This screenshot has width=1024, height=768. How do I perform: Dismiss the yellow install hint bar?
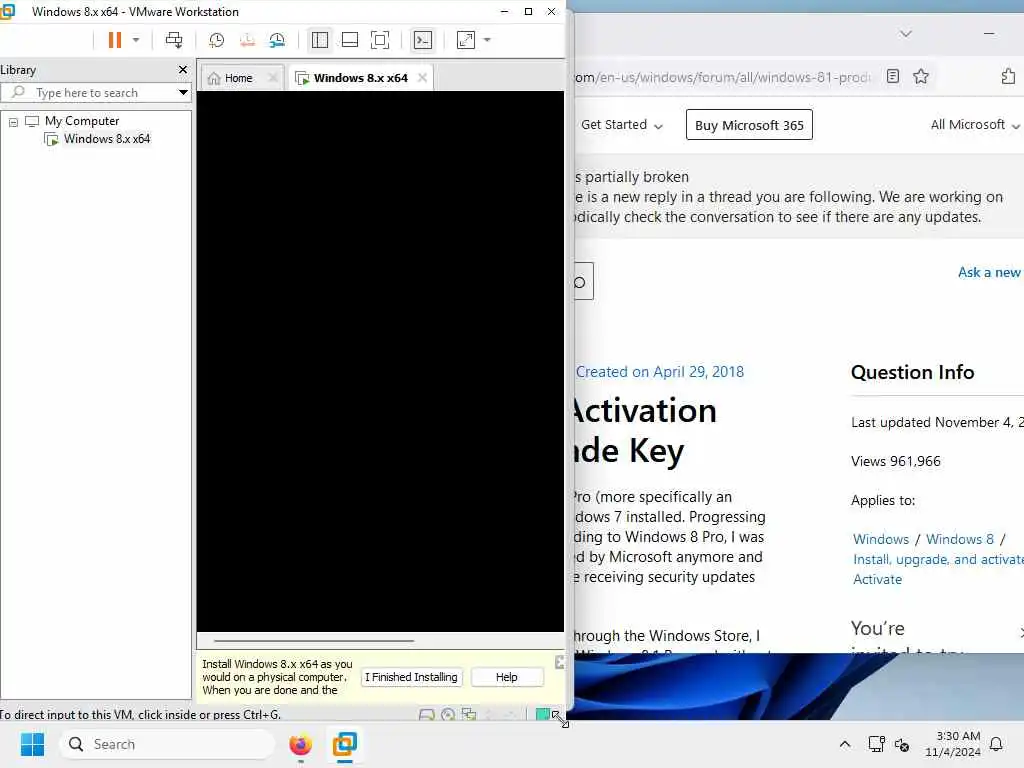[x=560, y=662]
